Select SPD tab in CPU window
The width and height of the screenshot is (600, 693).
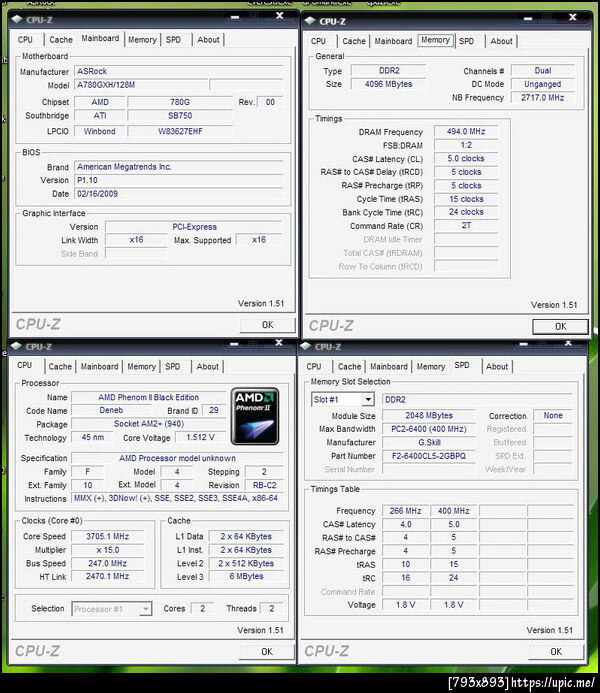[172, 366]
